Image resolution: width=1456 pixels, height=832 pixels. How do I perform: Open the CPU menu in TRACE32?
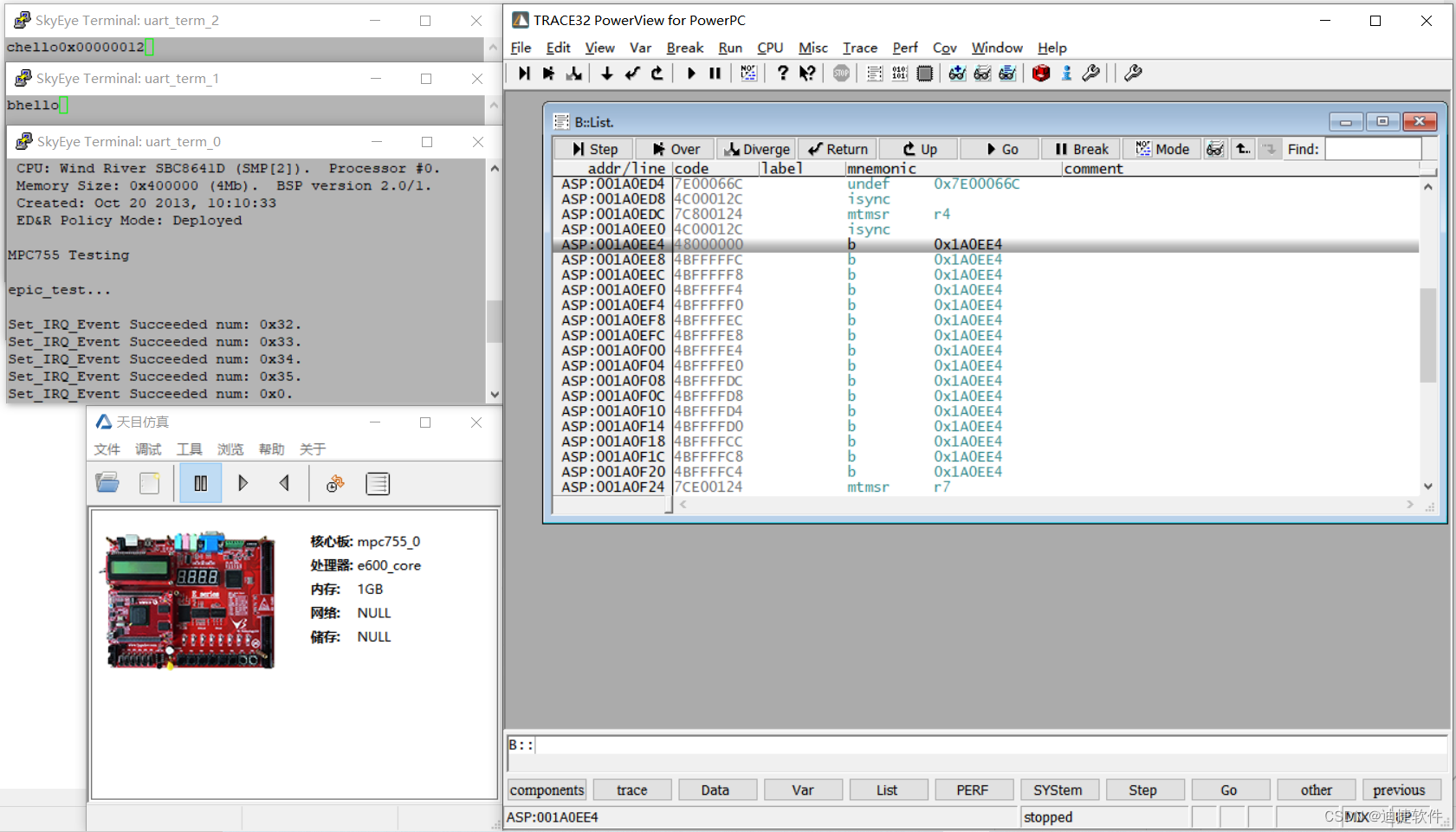[x=770, y=48]
